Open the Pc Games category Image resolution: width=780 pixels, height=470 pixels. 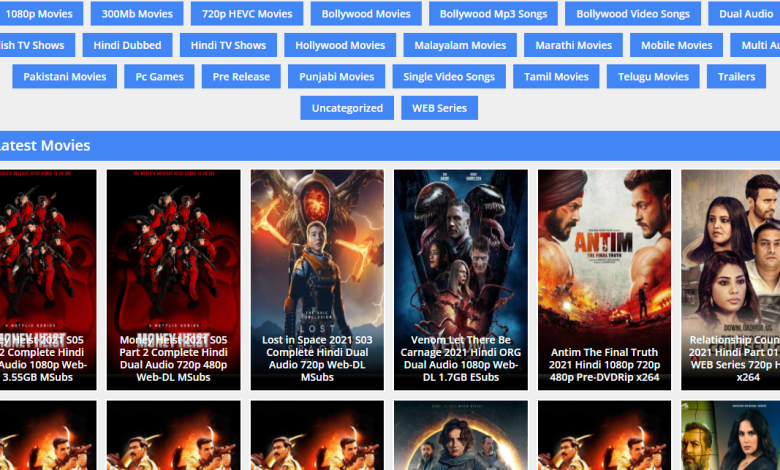pos(159,76)
